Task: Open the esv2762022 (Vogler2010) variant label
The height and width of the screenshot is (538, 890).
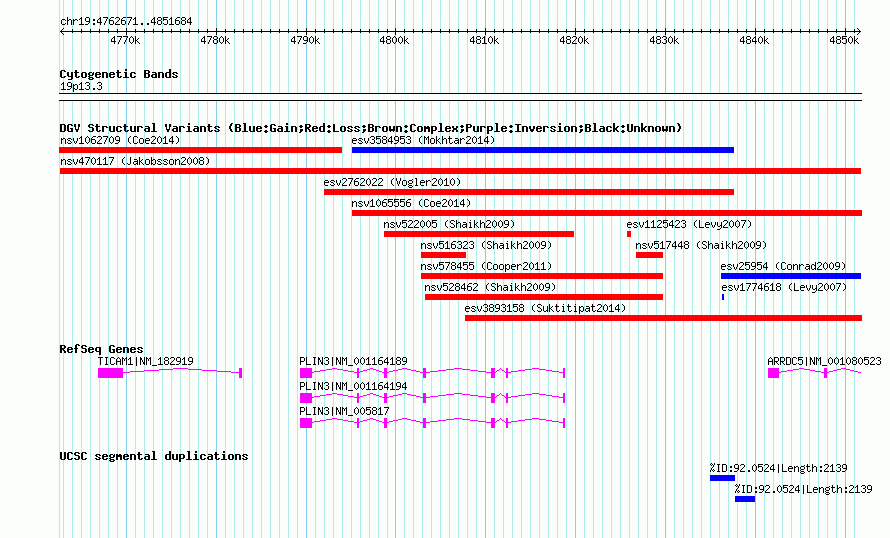Action: [x=392, y=182]
